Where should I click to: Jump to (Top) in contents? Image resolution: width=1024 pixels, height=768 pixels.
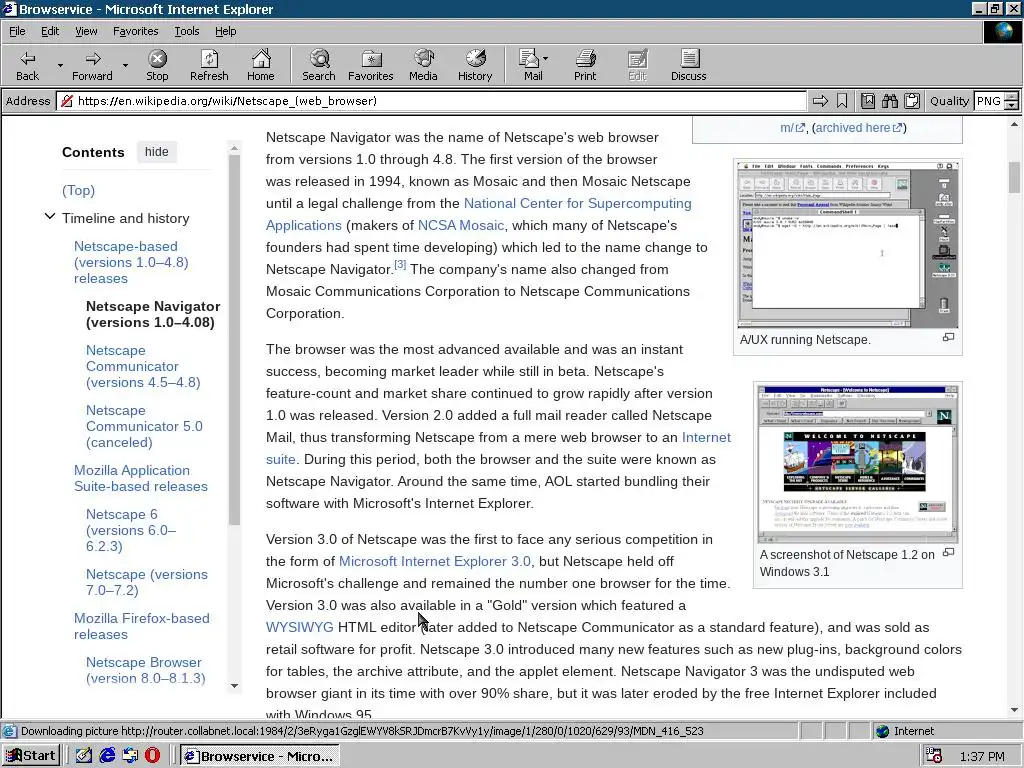[78, 190]
